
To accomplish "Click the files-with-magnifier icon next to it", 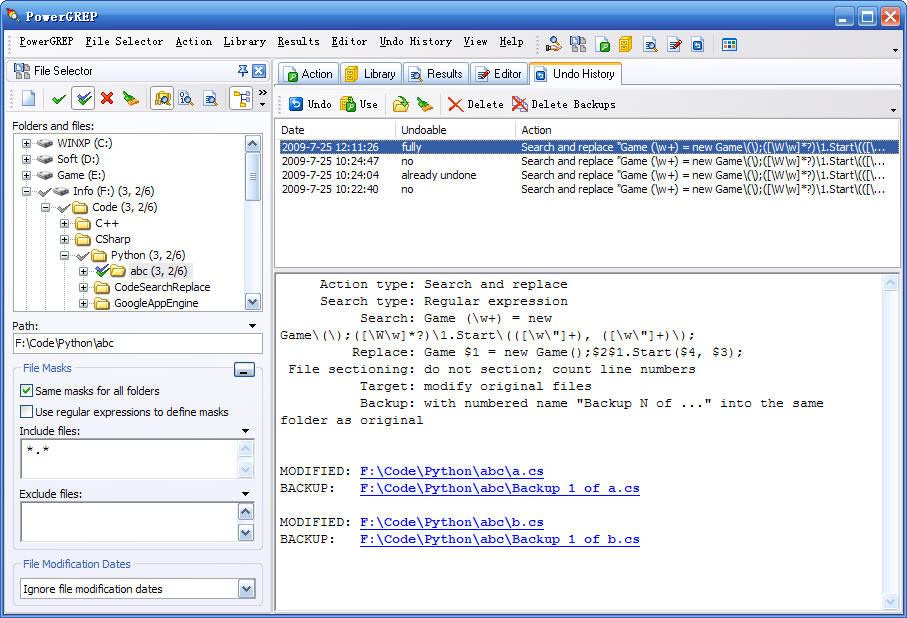I will pyautogui.click(x=186, y=99).
